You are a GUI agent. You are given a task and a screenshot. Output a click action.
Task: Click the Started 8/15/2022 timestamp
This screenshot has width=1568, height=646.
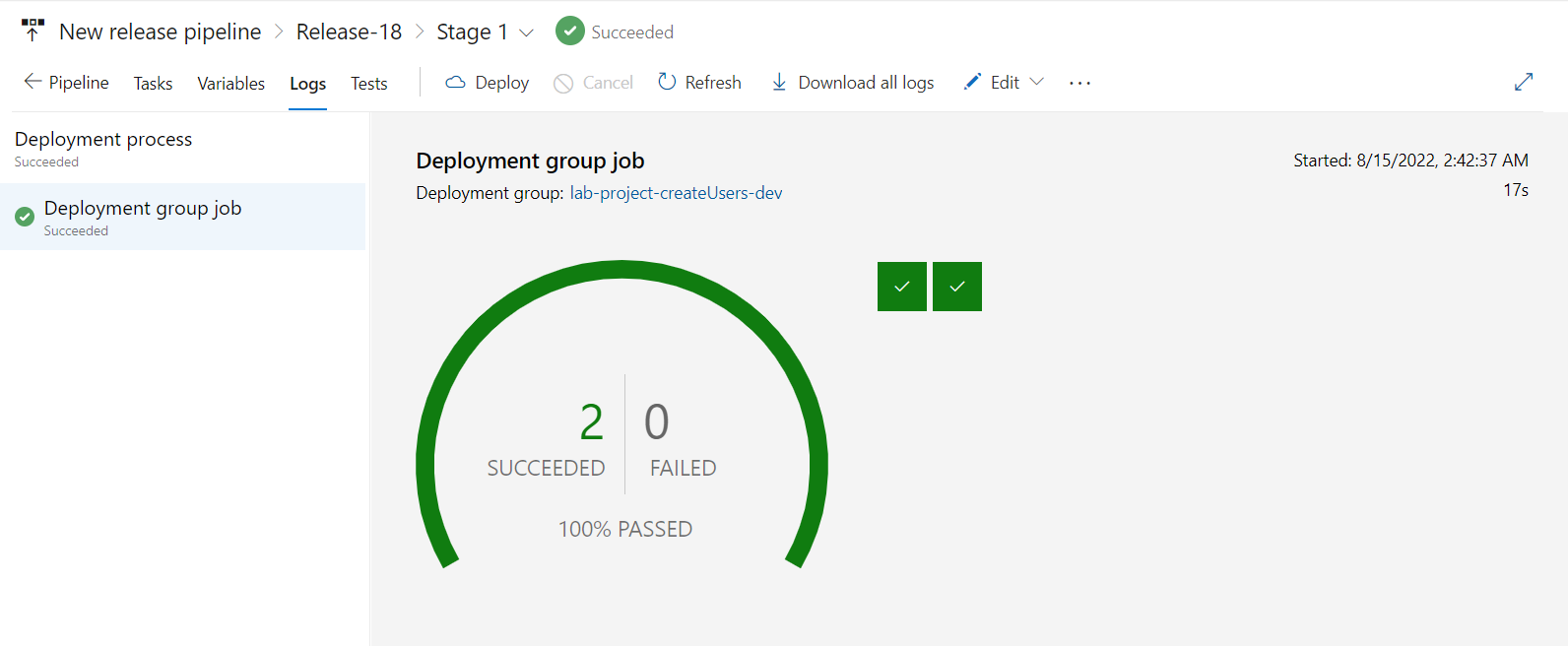(x=1410, y=161)
